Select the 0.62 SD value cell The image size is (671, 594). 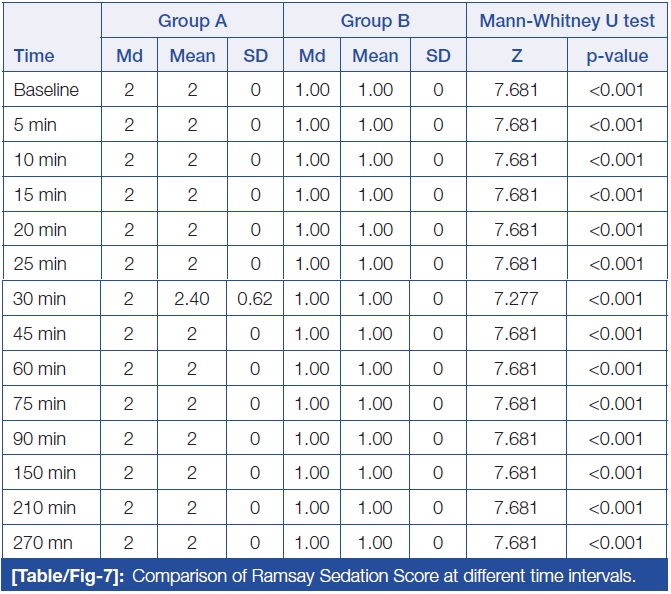tap(256, 299)
